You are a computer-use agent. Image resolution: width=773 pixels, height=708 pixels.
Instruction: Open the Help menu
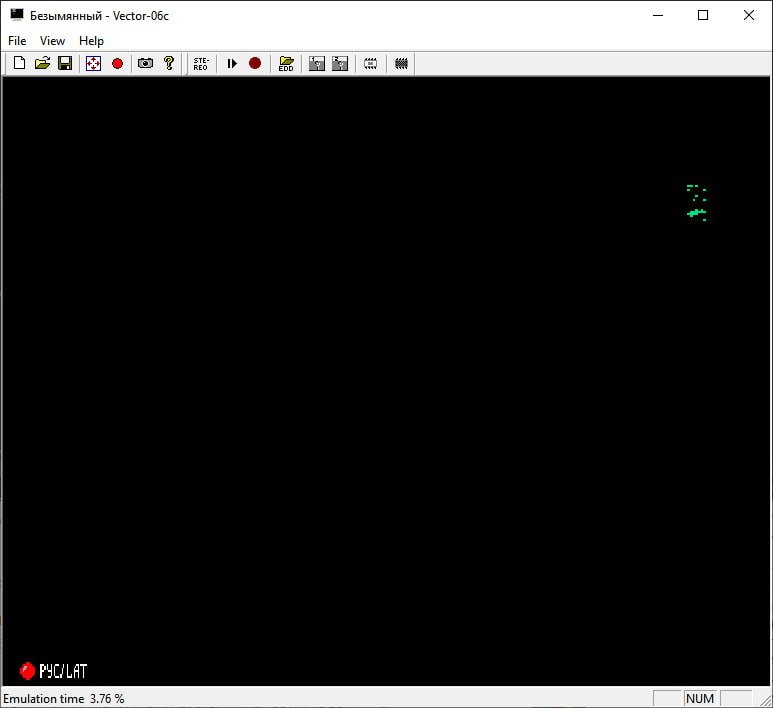(91, 41)
